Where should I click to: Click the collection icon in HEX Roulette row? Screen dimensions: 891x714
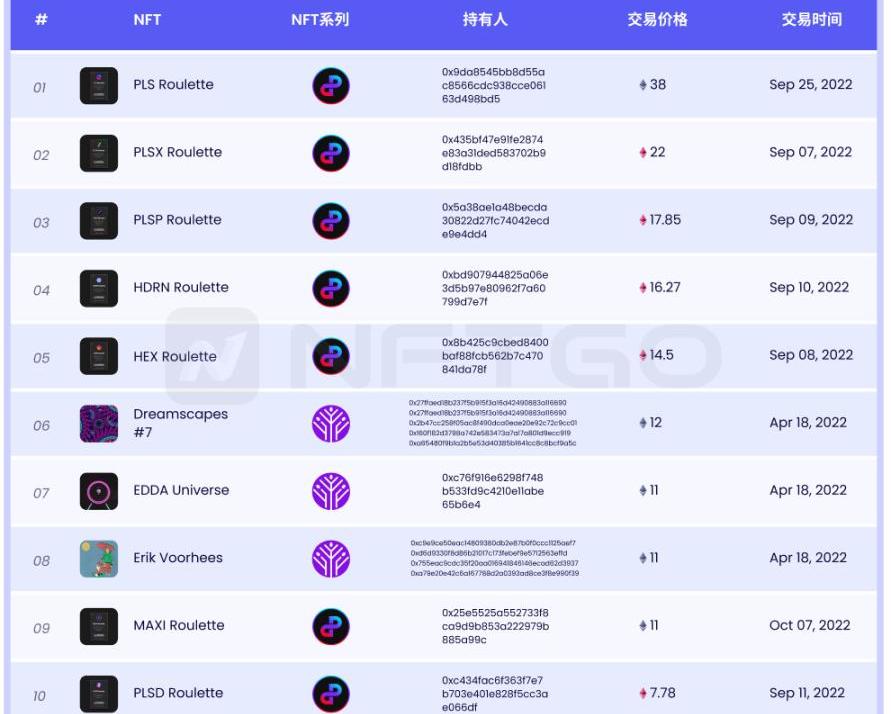(331, 356)
